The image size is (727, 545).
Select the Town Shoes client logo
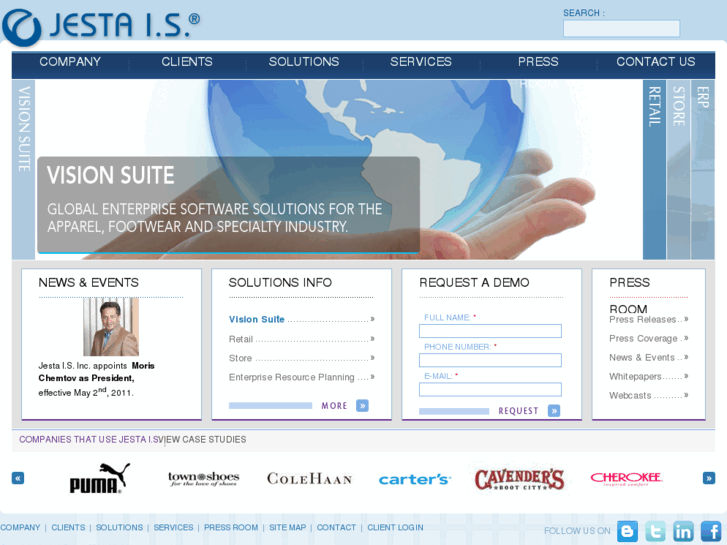[x=204, y=479]
